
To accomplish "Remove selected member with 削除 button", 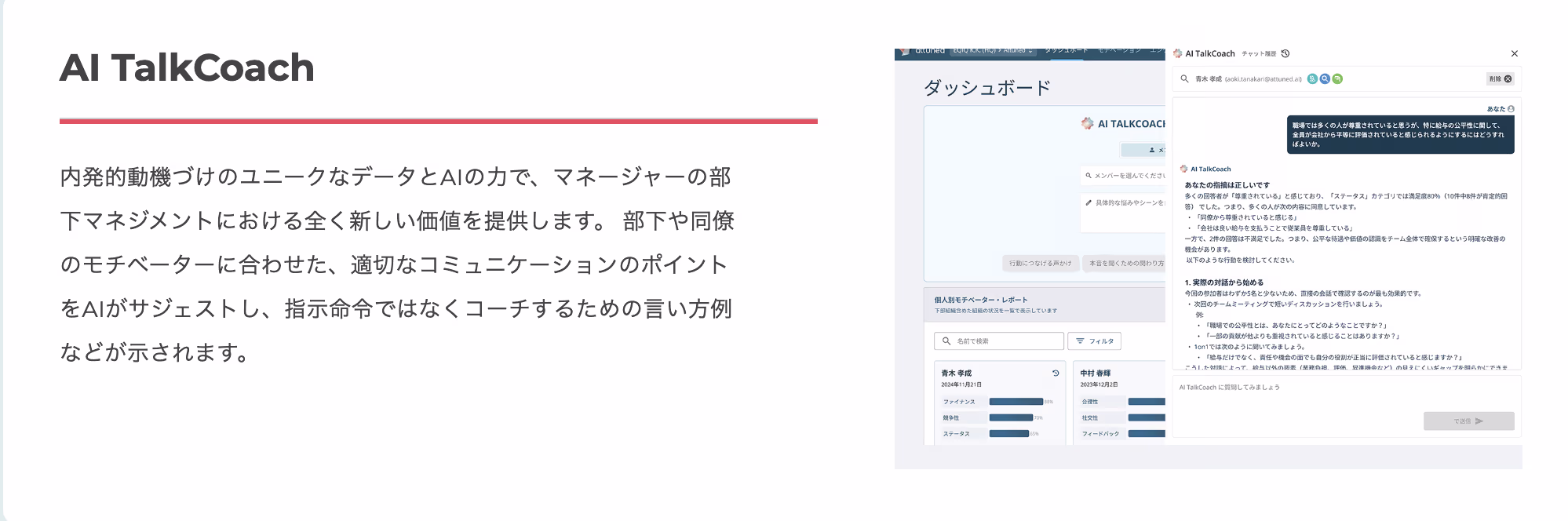I will (1500, 78).
